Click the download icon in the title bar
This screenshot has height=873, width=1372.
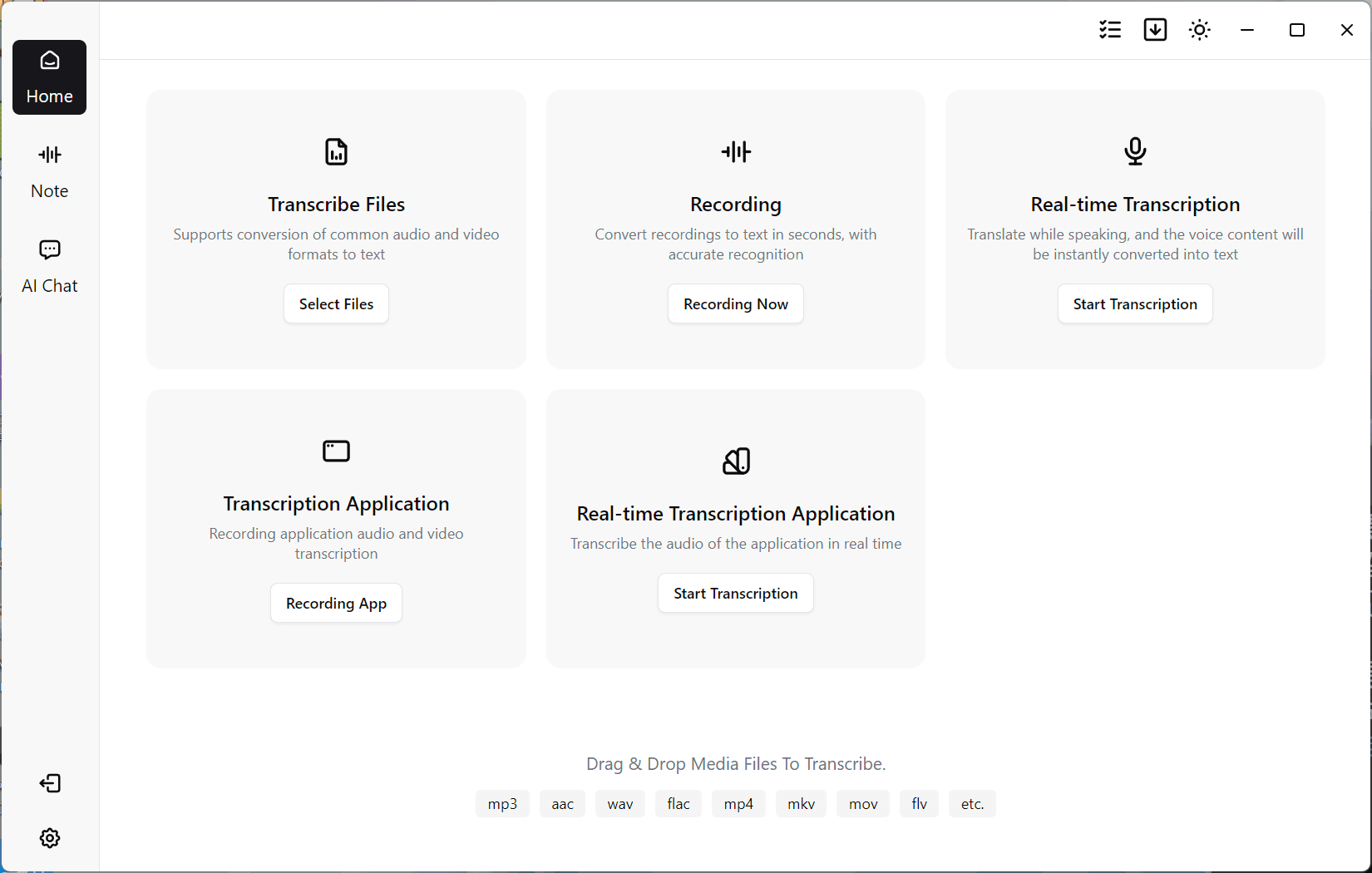(x=1155, y=29)
